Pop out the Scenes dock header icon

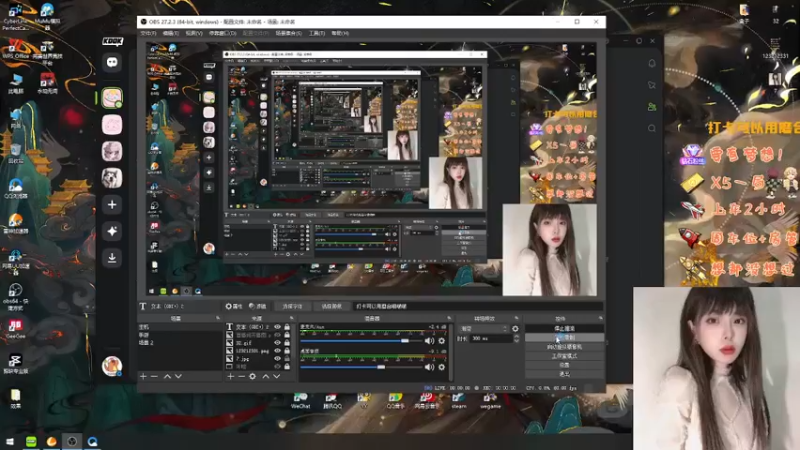point(218,318)
